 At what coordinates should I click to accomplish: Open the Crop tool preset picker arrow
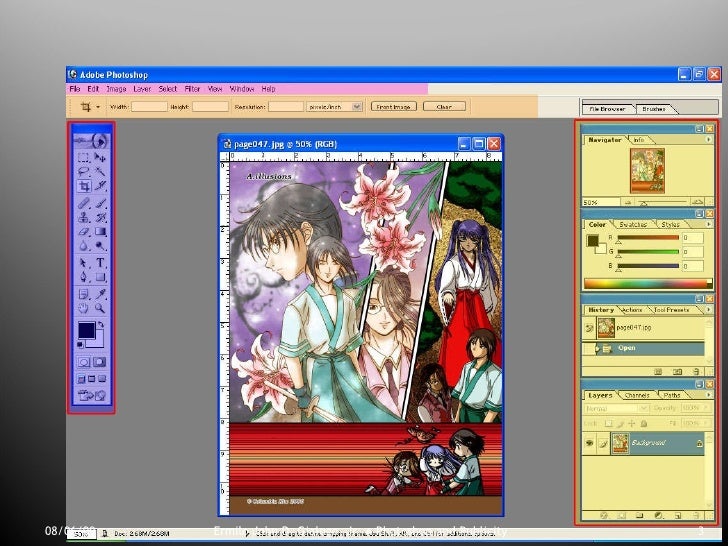pyautogui.click(x=98, y=107)
